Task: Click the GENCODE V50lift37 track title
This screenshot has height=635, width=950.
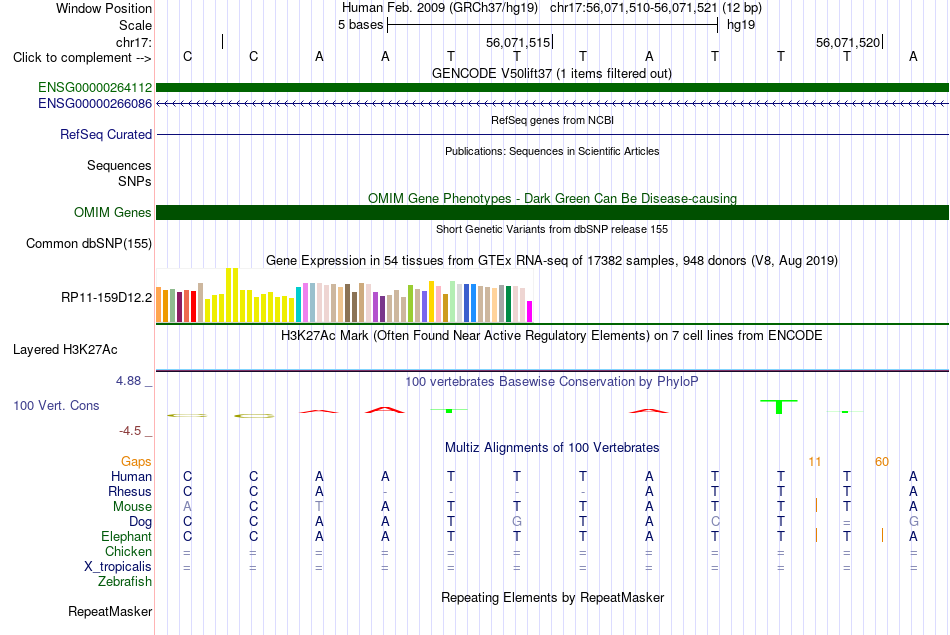Action: (x=552, y=74)
